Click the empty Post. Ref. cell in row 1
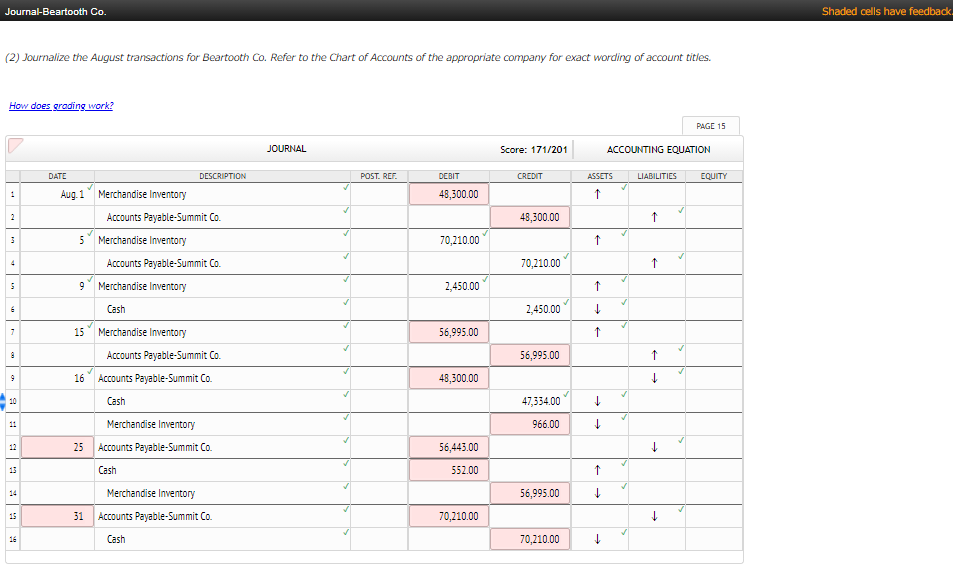Image resolution: width=953 pixels, height=576 pixels. point(379,194)
